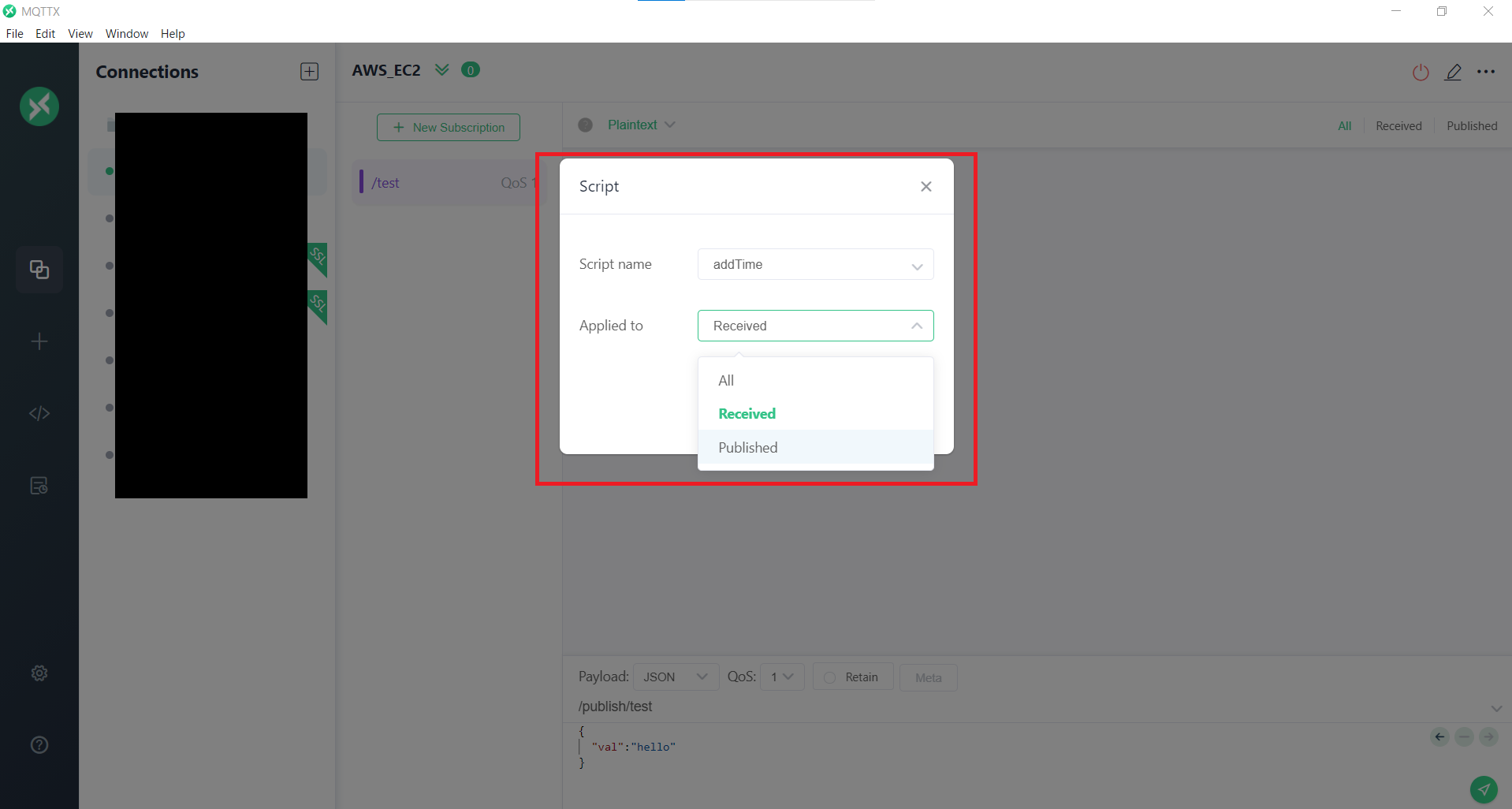Send the message with the paper plane icon
This screenshot has width=1512, height=809.
point(1484,789)
